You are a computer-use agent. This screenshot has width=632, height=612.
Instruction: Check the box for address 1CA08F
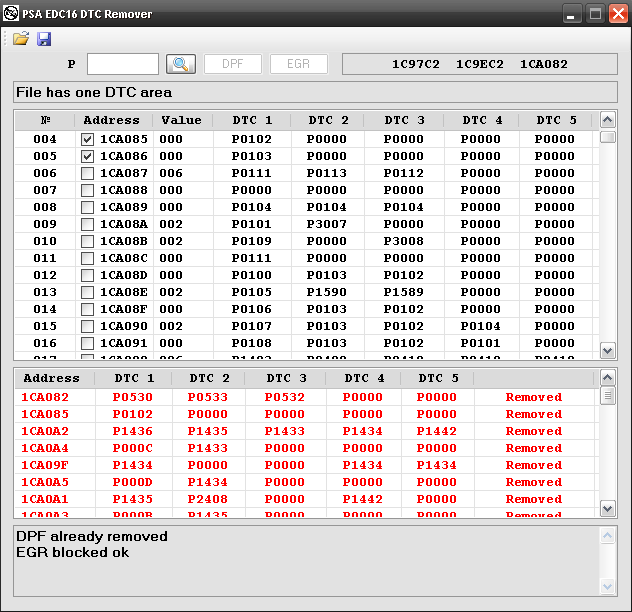[x=87, y=309]
